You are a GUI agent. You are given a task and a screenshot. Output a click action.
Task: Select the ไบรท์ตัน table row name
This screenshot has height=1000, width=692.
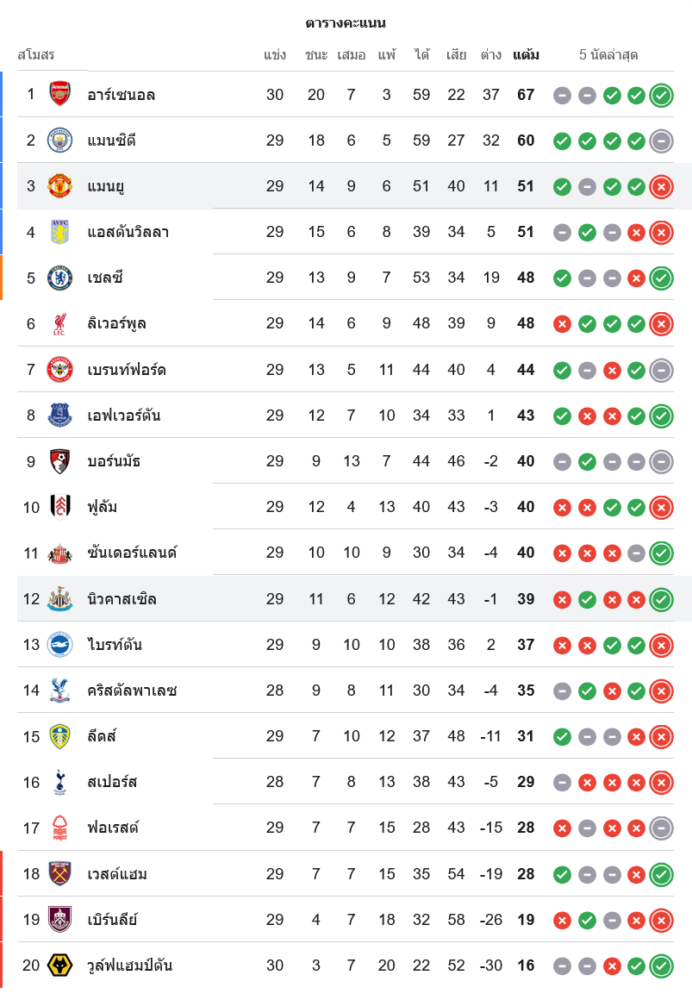[x=114, y=644]
